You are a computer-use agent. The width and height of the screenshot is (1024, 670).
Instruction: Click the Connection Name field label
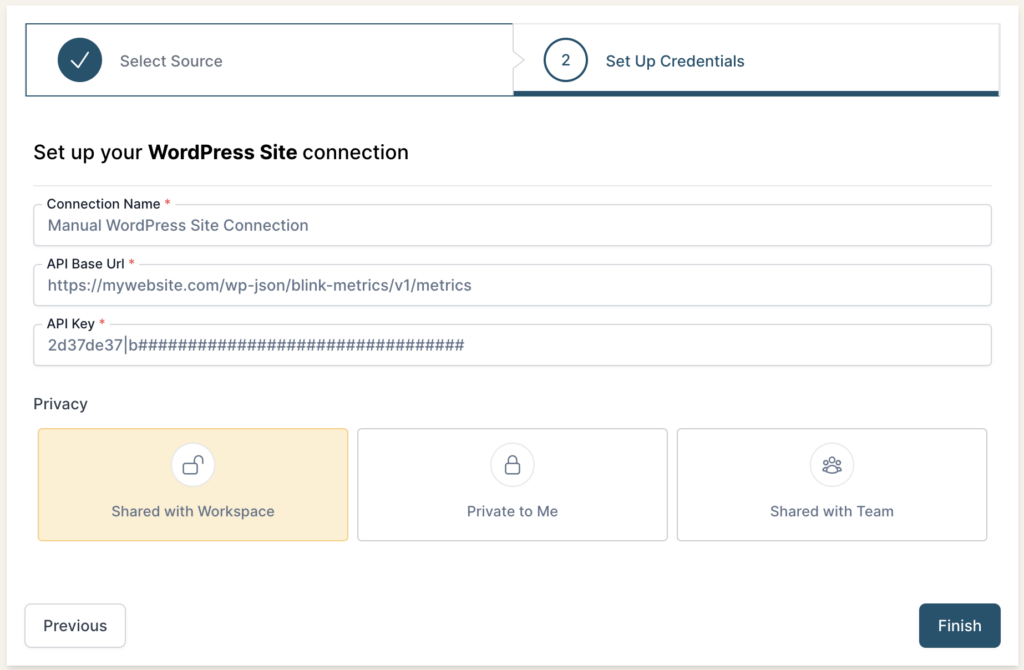103,204
